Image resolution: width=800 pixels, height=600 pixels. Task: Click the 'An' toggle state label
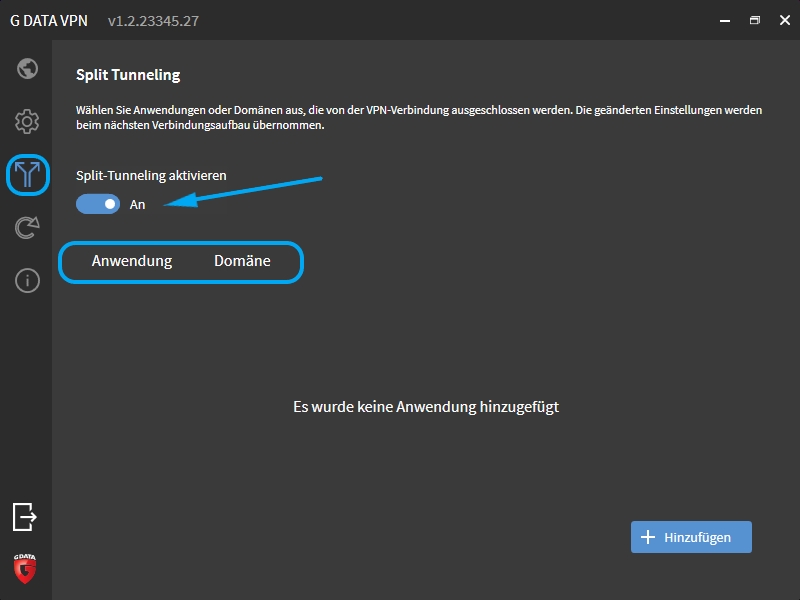pyautogui.click(x=137, y=205)
